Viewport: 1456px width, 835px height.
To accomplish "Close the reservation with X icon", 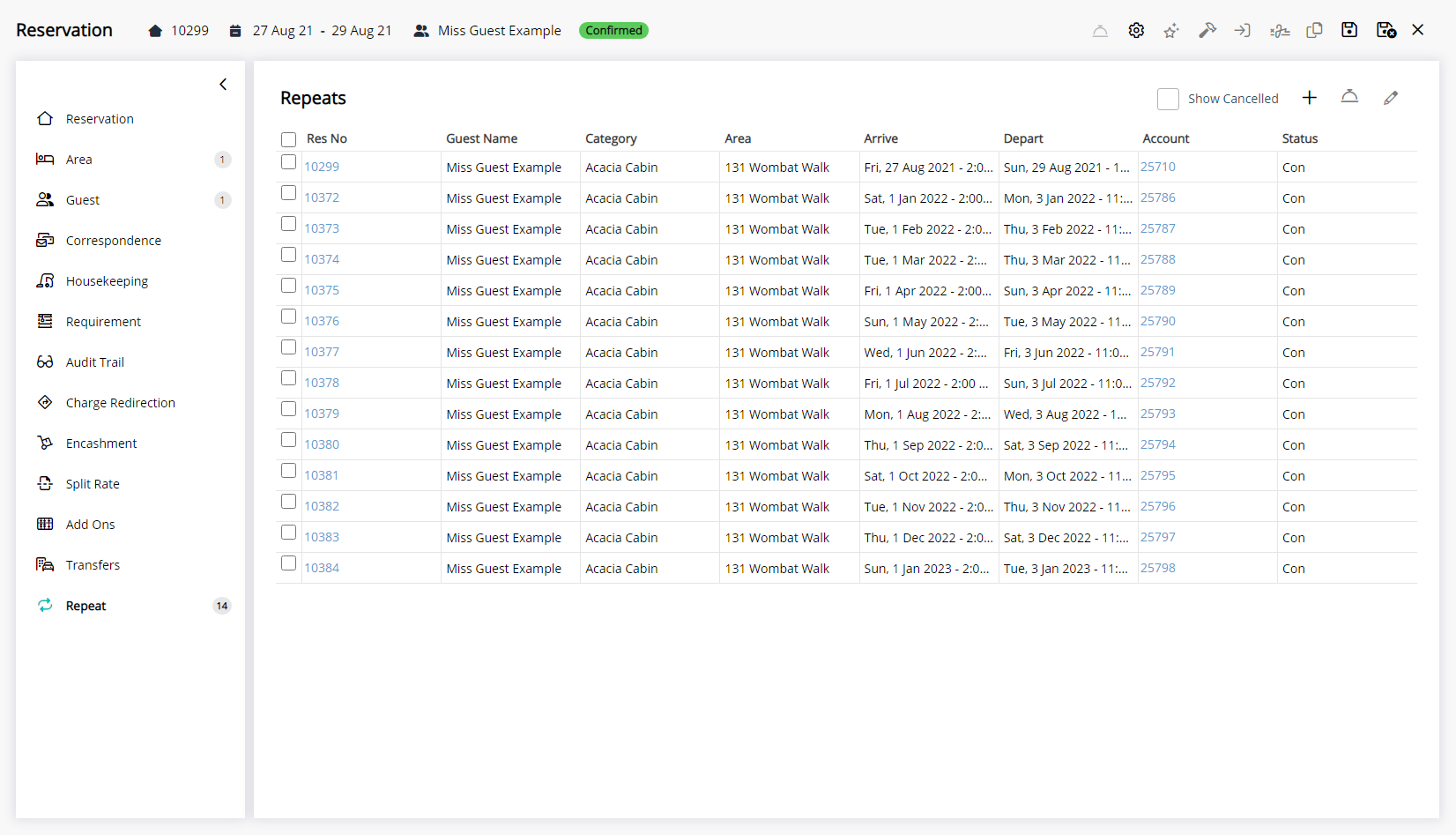I will (x=1418, y=30).
